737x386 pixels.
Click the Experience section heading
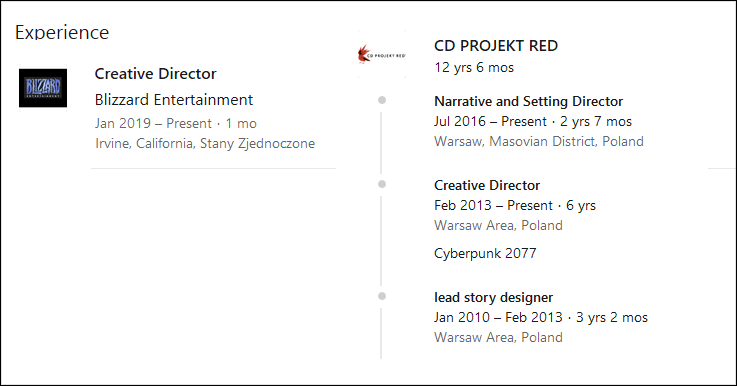[x=62, y=32]
